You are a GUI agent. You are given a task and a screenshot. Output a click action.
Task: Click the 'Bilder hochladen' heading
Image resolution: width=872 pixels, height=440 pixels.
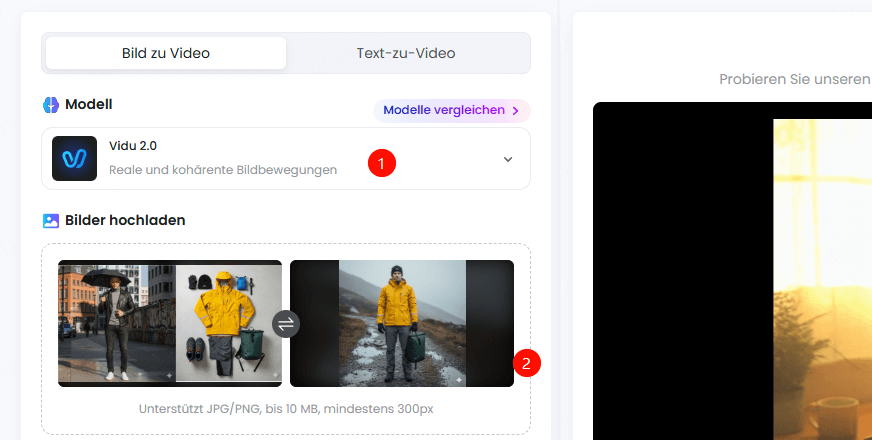click(125, 220)
